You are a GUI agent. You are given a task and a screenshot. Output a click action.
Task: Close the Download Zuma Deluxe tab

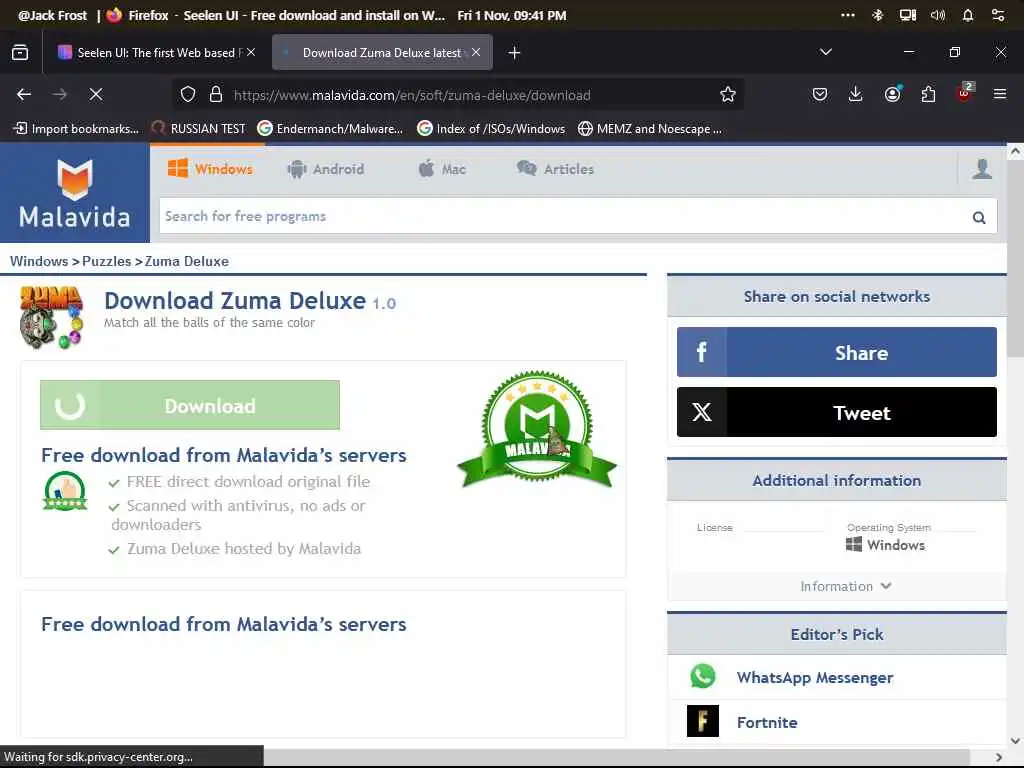tap(476, 52)
